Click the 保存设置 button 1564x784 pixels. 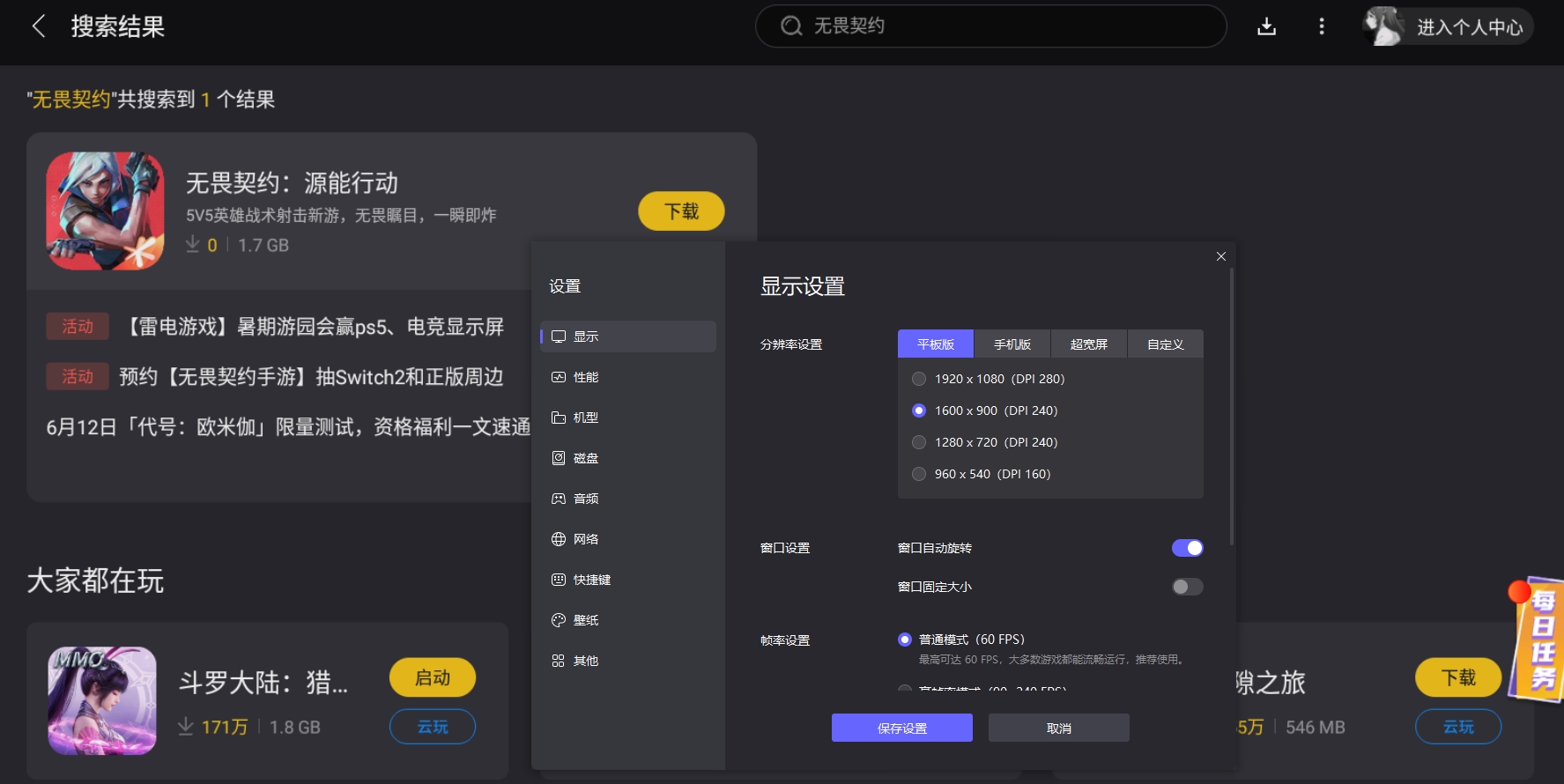pos(901,729)
